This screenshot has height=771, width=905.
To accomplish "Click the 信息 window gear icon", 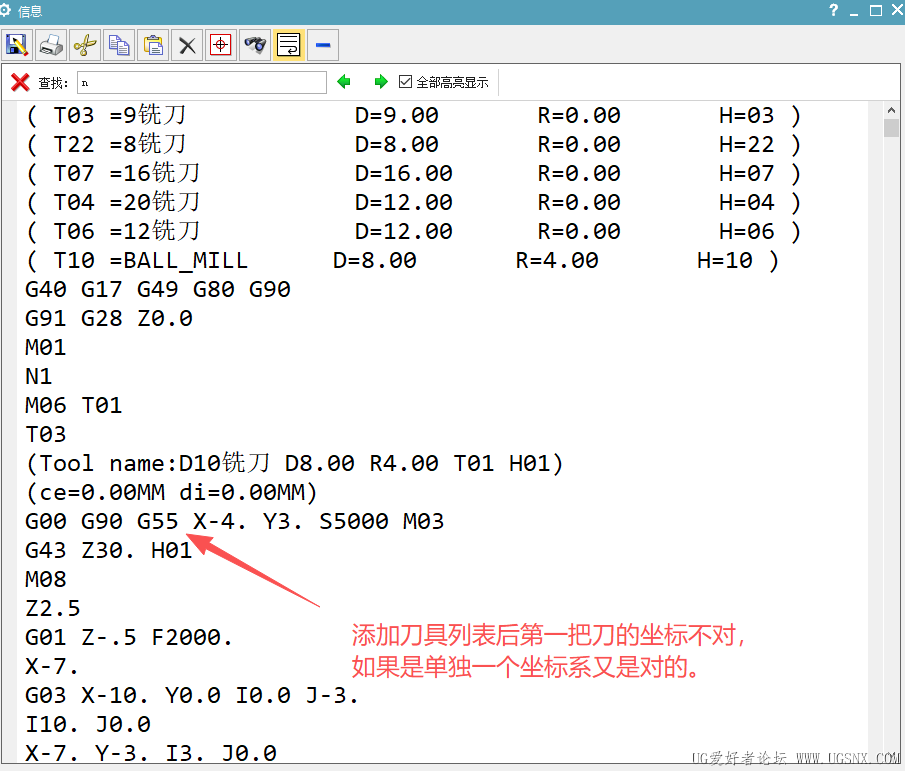I will (x=9, y=11).
